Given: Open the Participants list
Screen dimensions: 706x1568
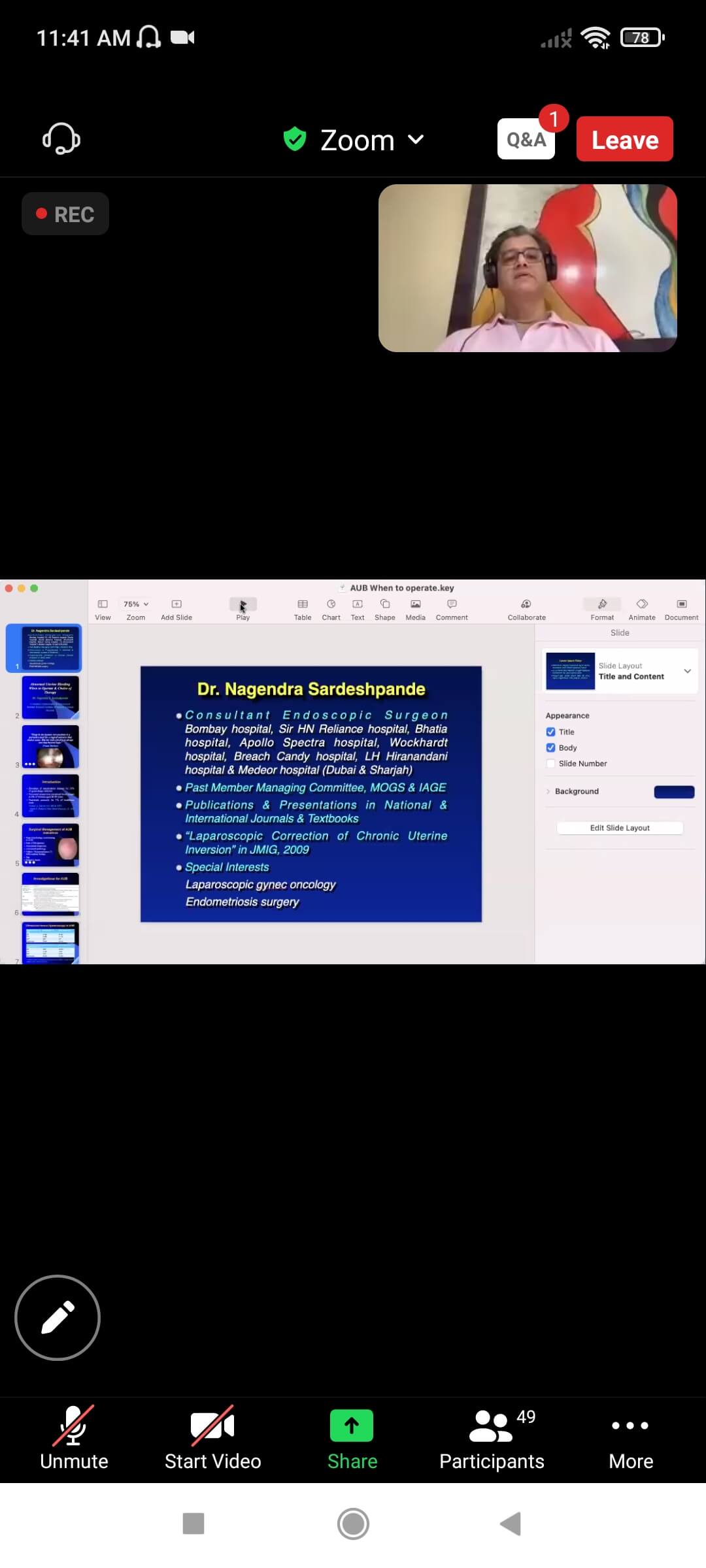Looking at the screenshot, I should point(492,1437).
